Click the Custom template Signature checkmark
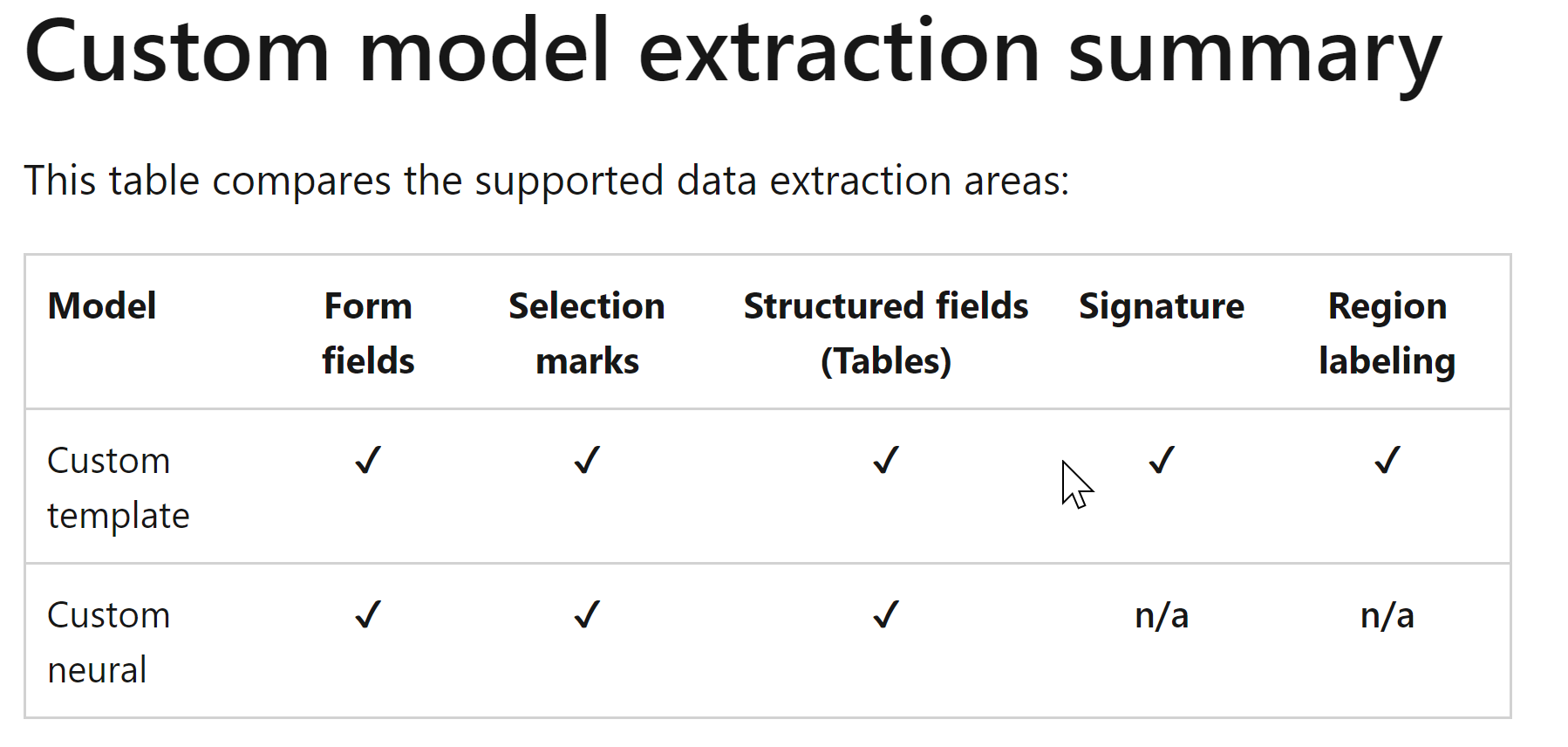Screen dimensions: 1568x747 tap(1162, 460)
